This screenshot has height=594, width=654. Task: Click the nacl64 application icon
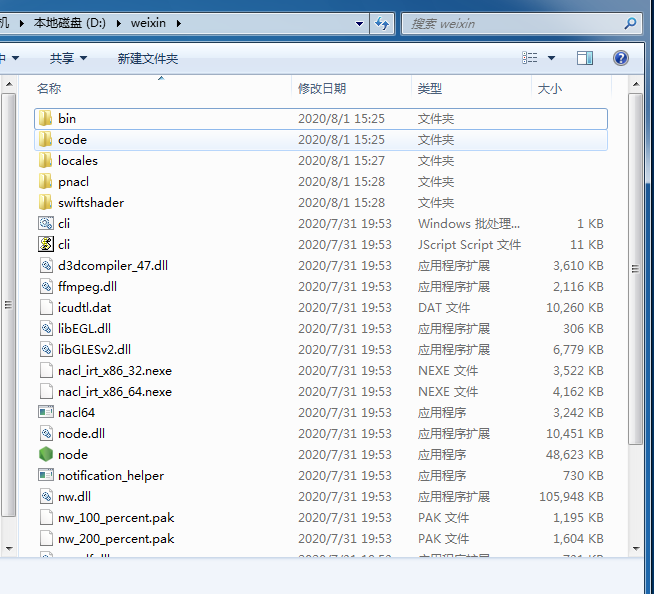[46, 413]
